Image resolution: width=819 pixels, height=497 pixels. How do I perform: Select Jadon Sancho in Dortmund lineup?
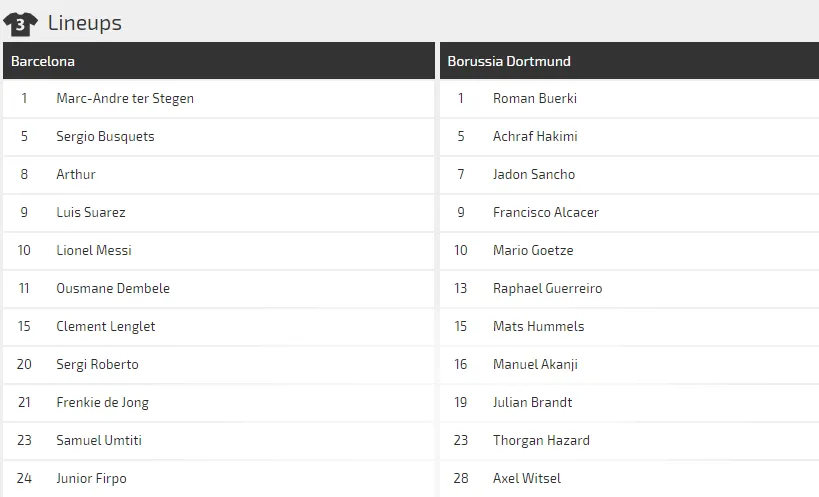(534, 174)
